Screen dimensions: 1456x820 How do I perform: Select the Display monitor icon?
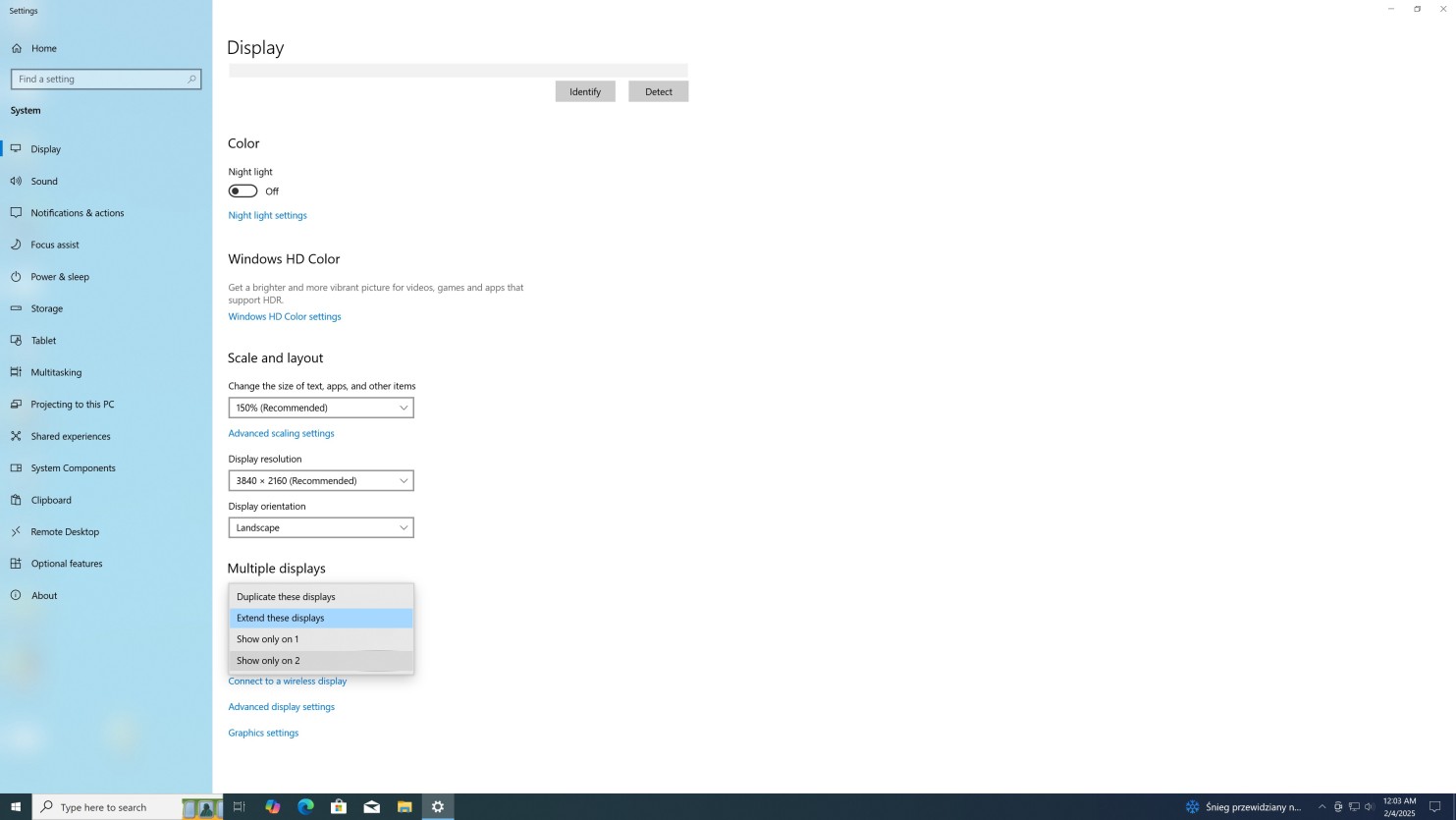coord(17,149)
